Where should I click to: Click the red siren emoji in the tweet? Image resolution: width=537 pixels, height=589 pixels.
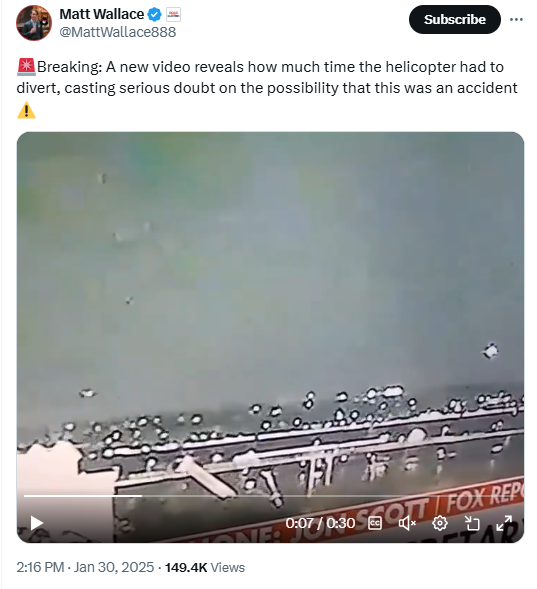(26, 67)
